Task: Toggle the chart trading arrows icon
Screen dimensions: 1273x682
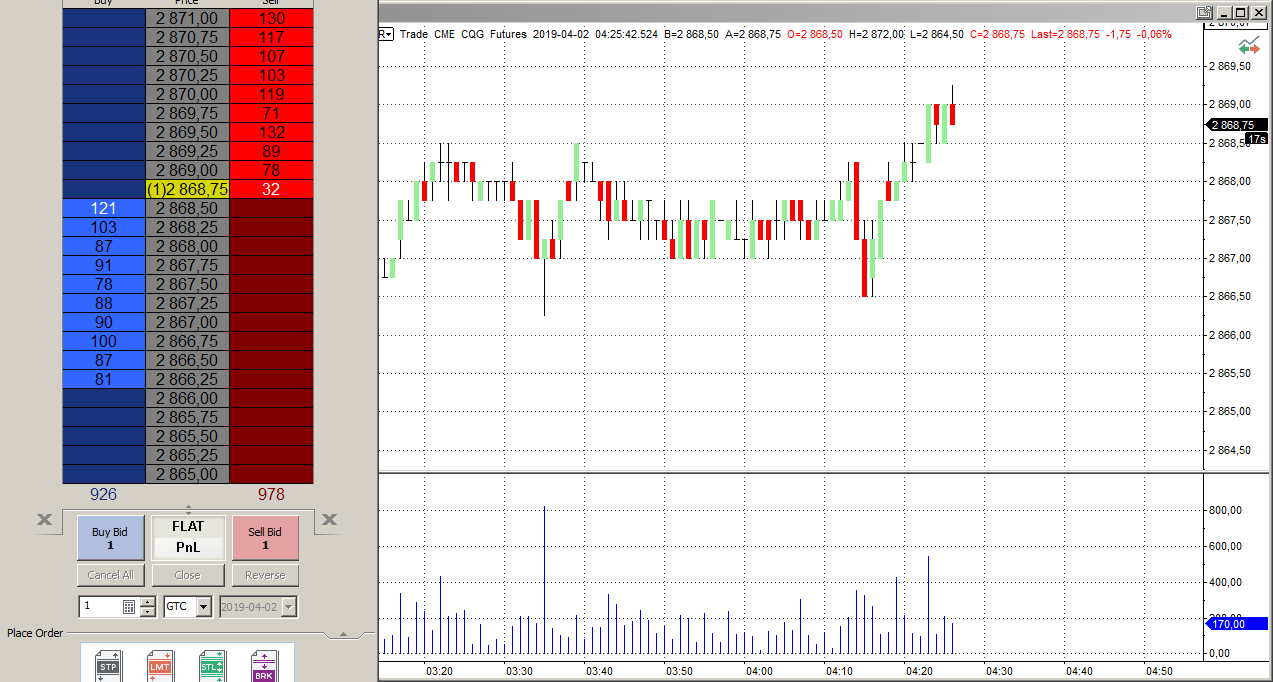Action: click(1249, 46)
